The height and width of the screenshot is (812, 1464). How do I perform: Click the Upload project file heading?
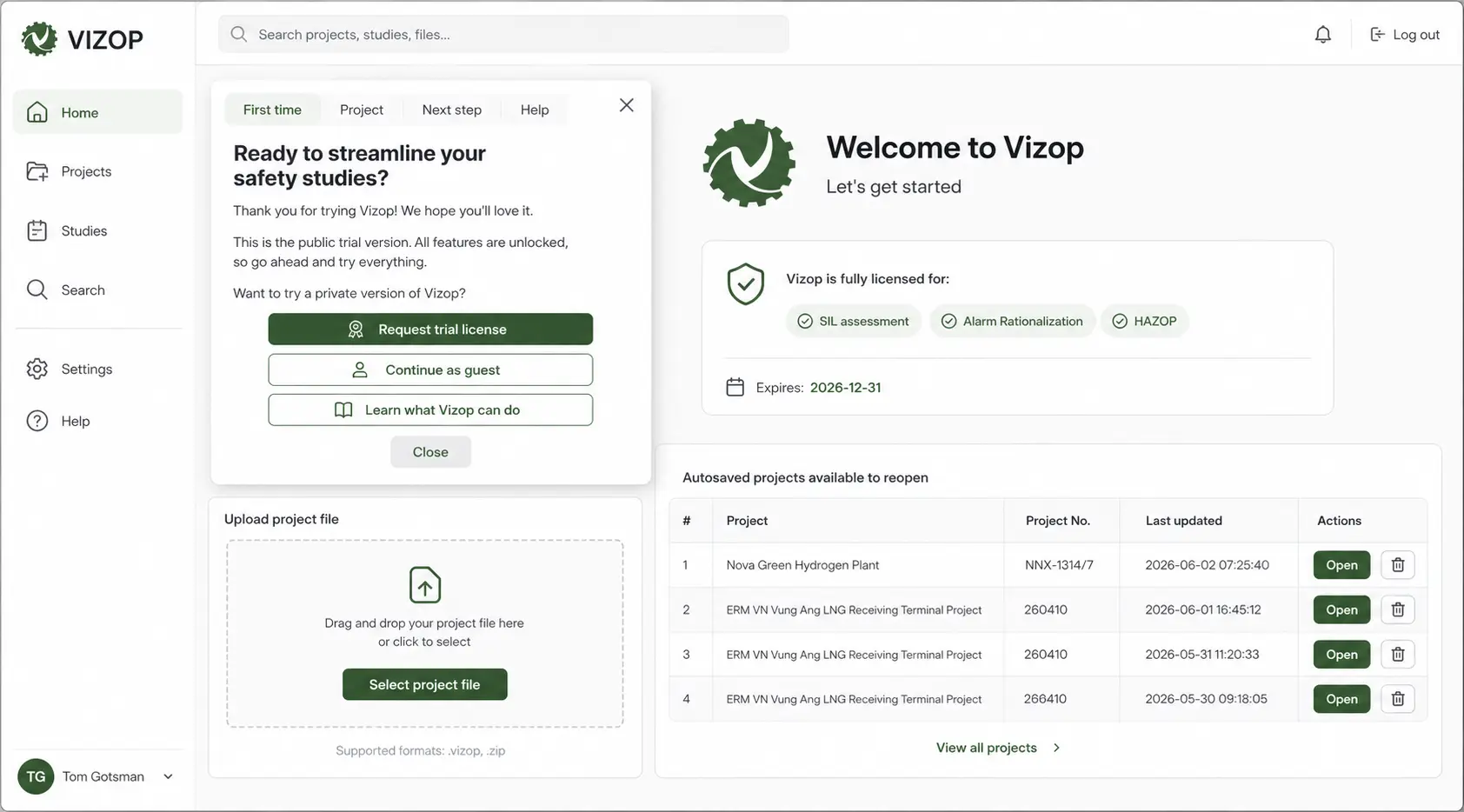click(x=282, y=519)
